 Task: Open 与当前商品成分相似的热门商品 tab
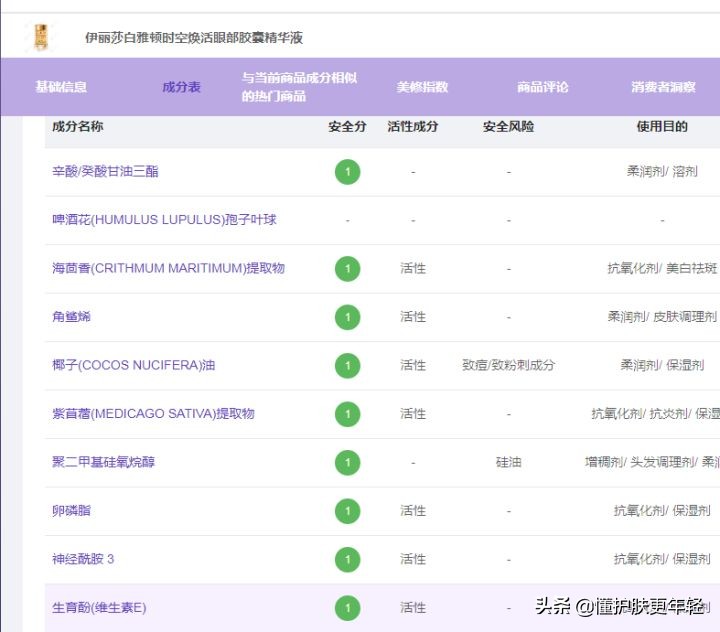(x=299, y=87)
